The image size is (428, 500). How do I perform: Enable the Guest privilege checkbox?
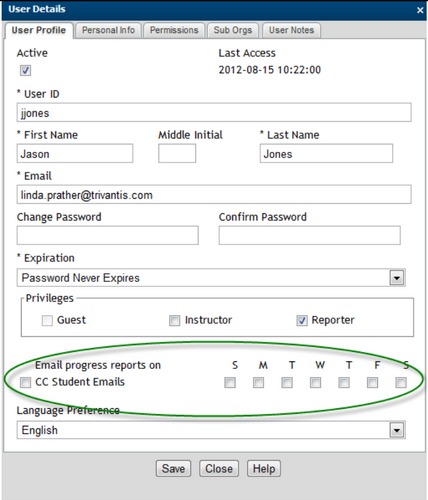coord(47,320)
